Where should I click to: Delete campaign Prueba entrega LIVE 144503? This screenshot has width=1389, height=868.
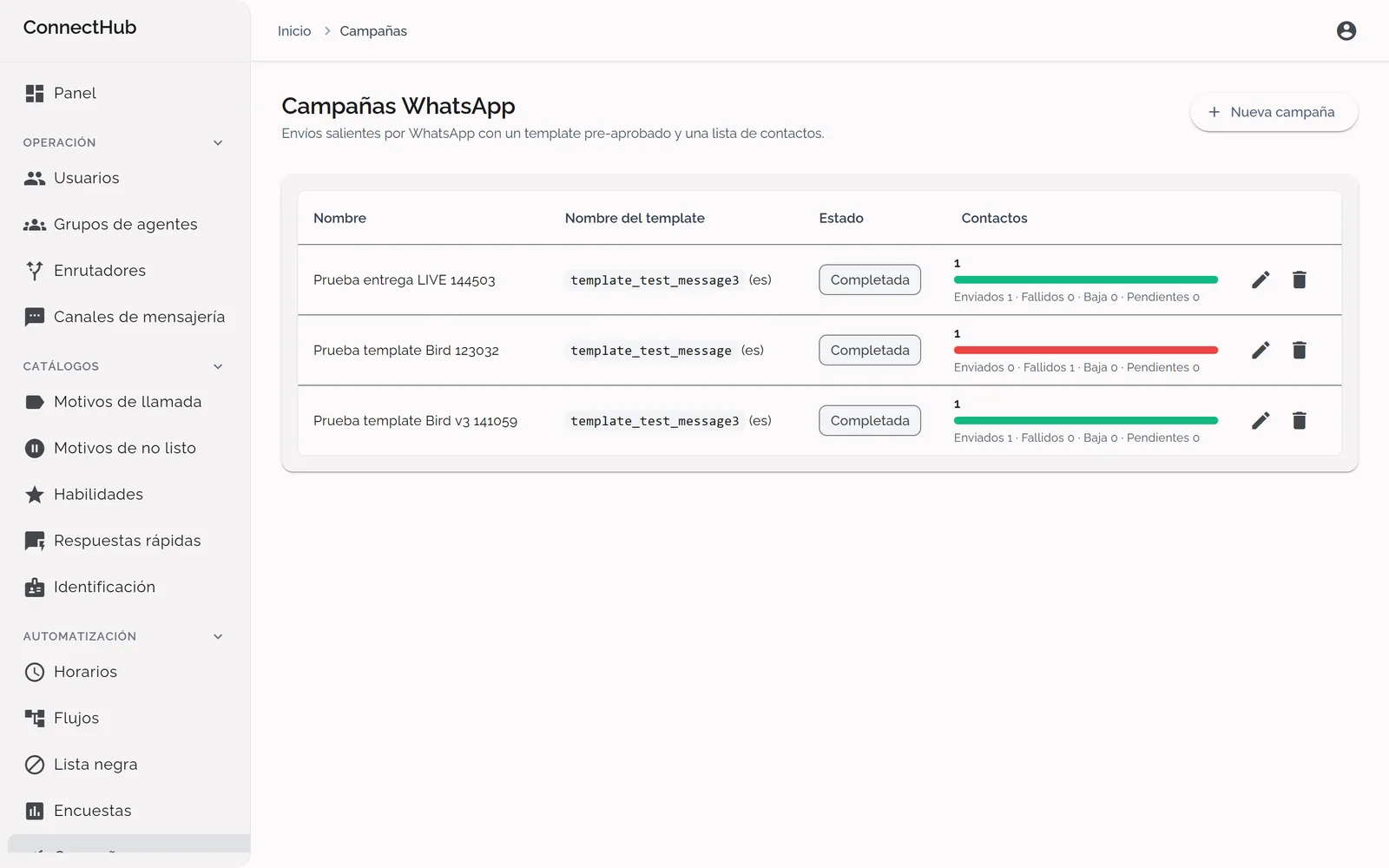(x=1299, y=279)
